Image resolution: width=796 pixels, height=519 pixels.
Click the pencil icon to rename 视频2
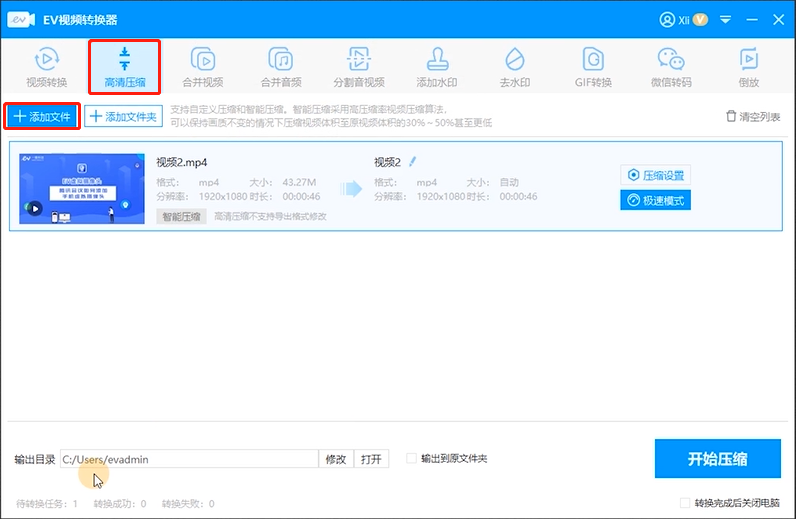pyautogui.click(x=412, y=161)
